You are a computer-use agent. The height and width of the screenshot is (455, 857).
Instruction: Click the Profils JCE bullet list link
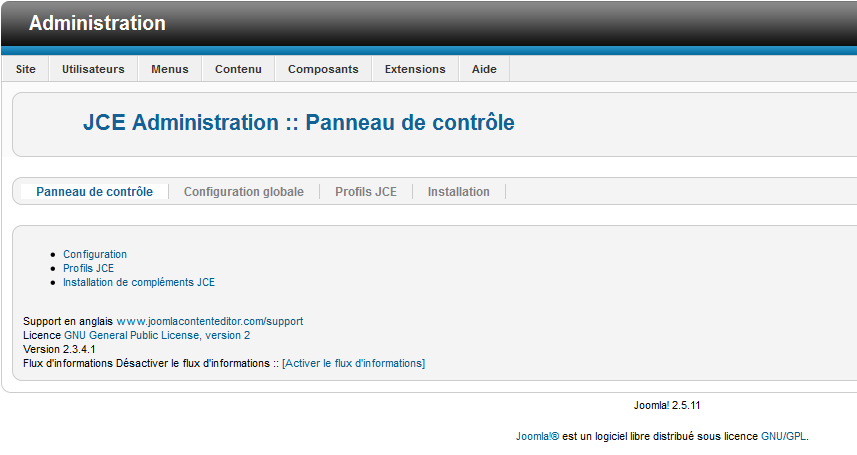click(x=88, y=269)
